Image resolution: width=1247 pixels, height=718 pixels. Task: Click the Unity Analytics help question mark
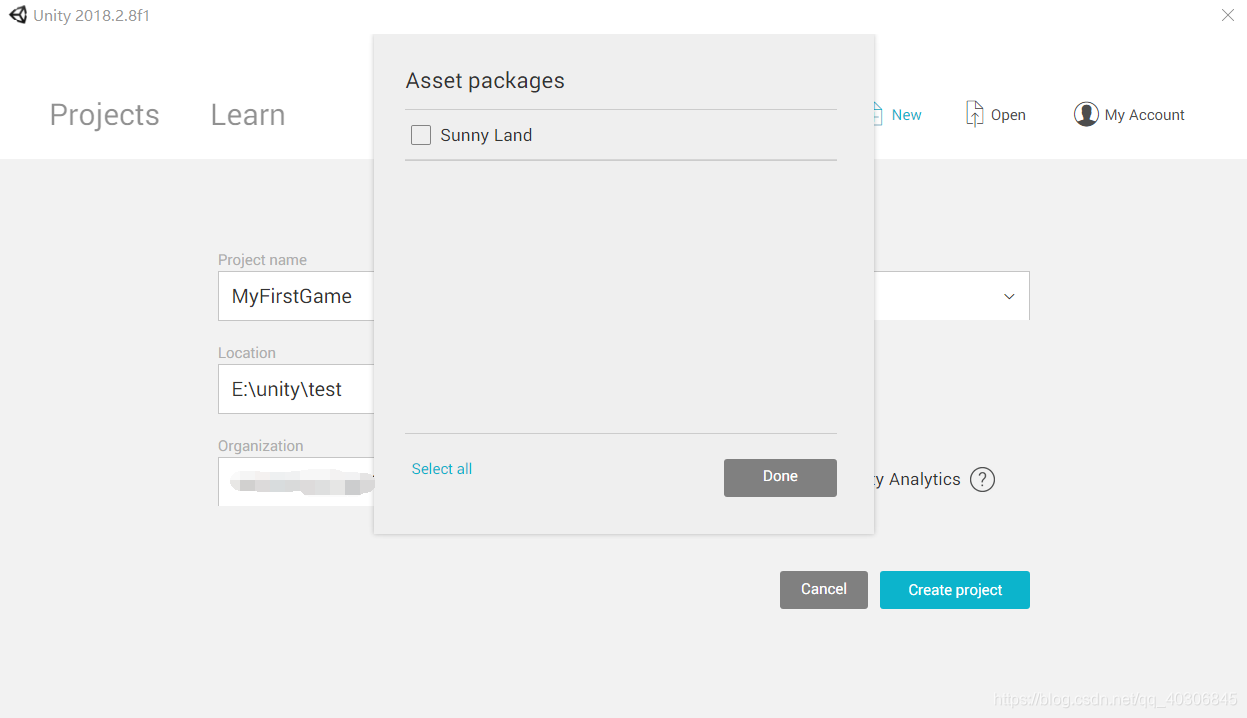983,480
